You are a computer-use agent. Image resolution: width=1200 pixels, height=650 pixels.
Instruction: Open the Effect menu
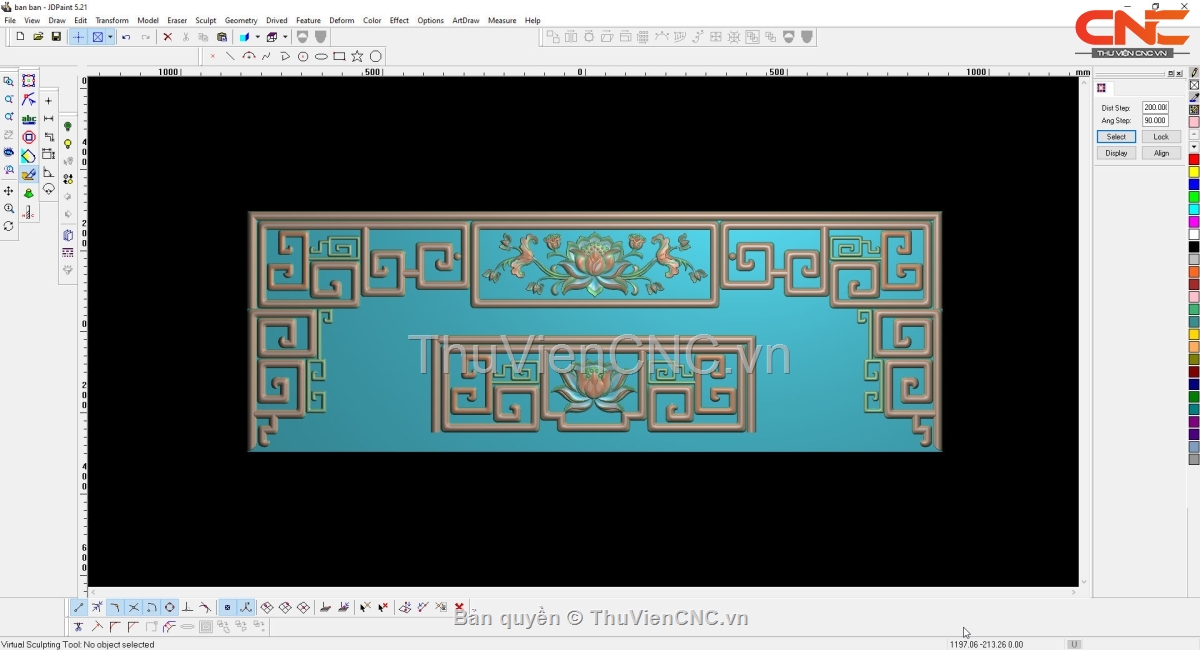[x=399, y=20]
